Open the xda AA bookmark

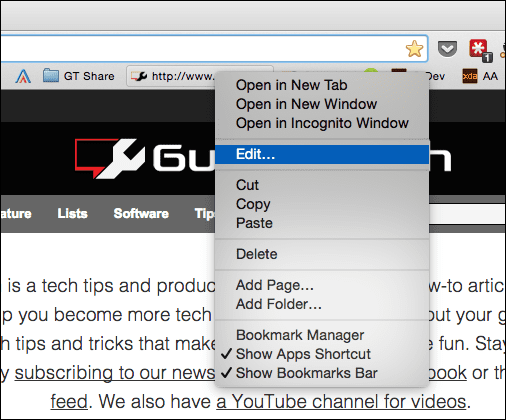click(480, 76)
